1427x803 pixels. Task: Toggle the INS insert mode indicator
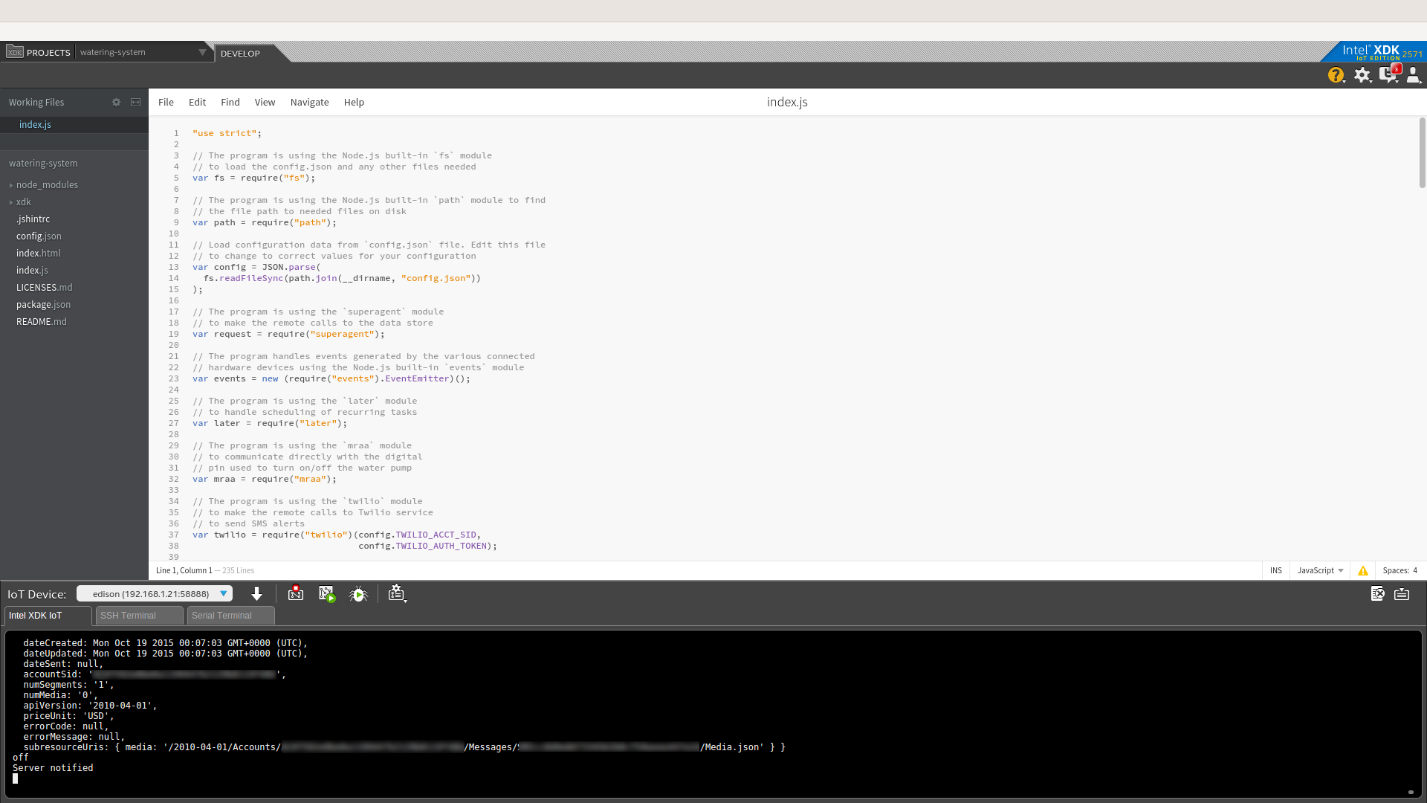[x=1276, y=570]
